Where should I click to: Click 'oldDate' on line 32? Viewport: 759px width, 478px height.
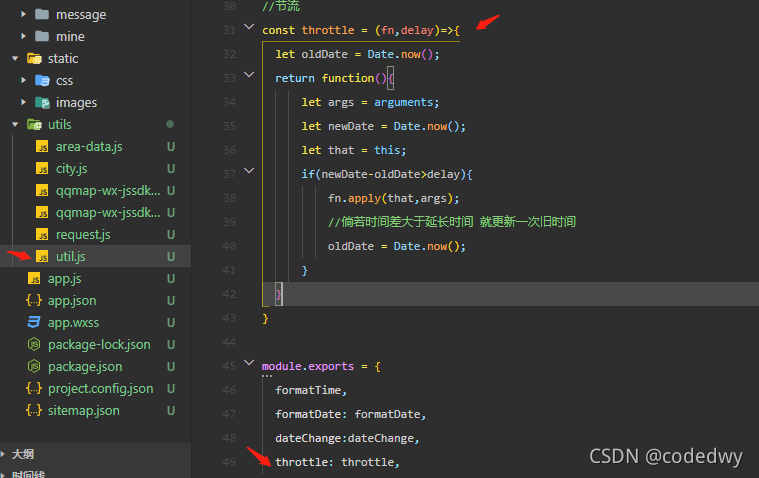tap(324, 54)
